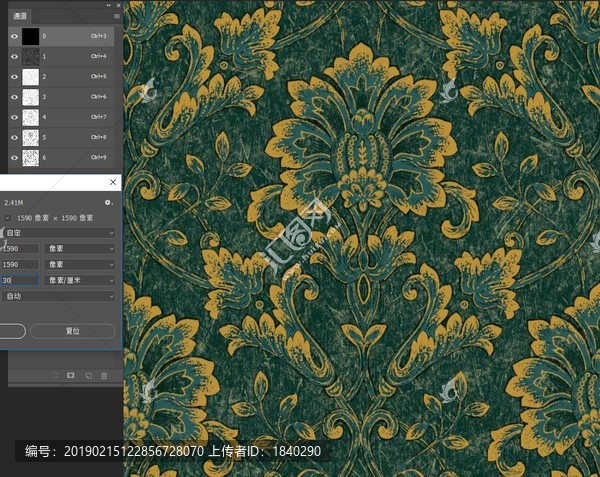Toggle visibility of channel 1
This screenshot has height=477, width=600.
15,57
